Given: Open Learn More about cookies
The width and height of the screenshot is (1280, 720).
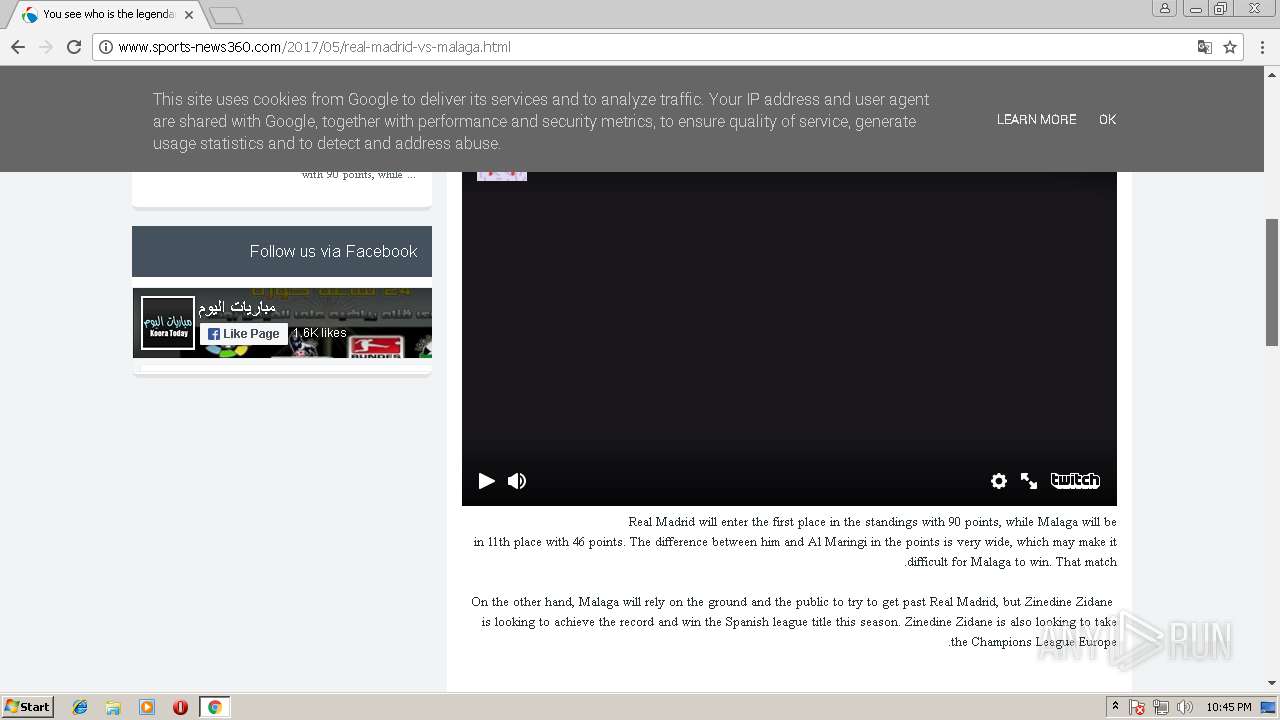Looking at the screenshot, I should [x=1036, y=119].
